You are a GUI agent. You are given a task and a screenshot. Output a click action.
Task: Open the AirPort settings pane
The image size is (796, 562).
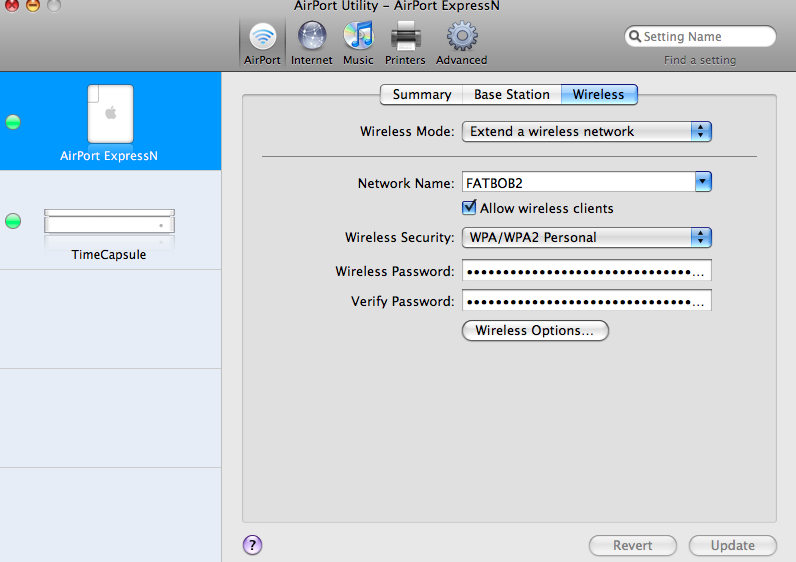click(x=262, y=44)
